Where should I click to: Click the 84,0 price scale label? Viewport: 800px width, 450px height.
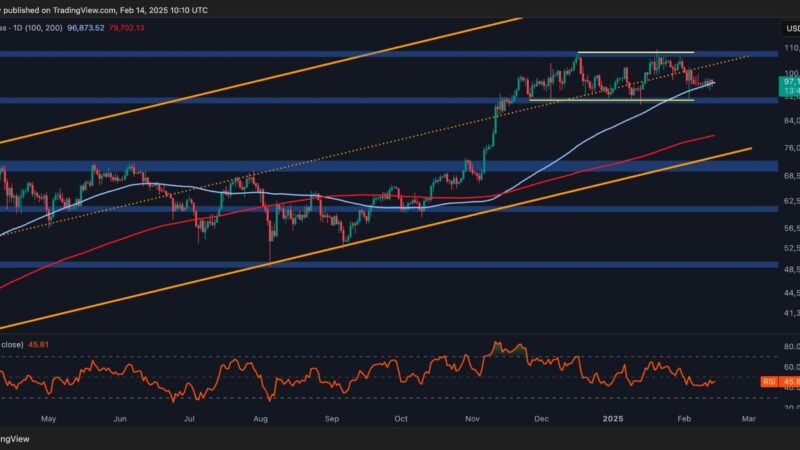coord(791,121)
